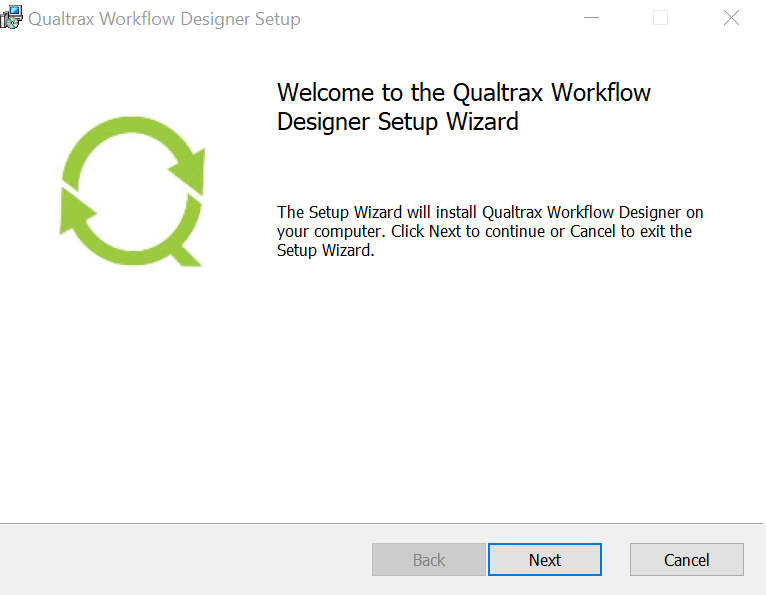Cancel the Qualtrax Workflow Designer setup

point(686,559)
